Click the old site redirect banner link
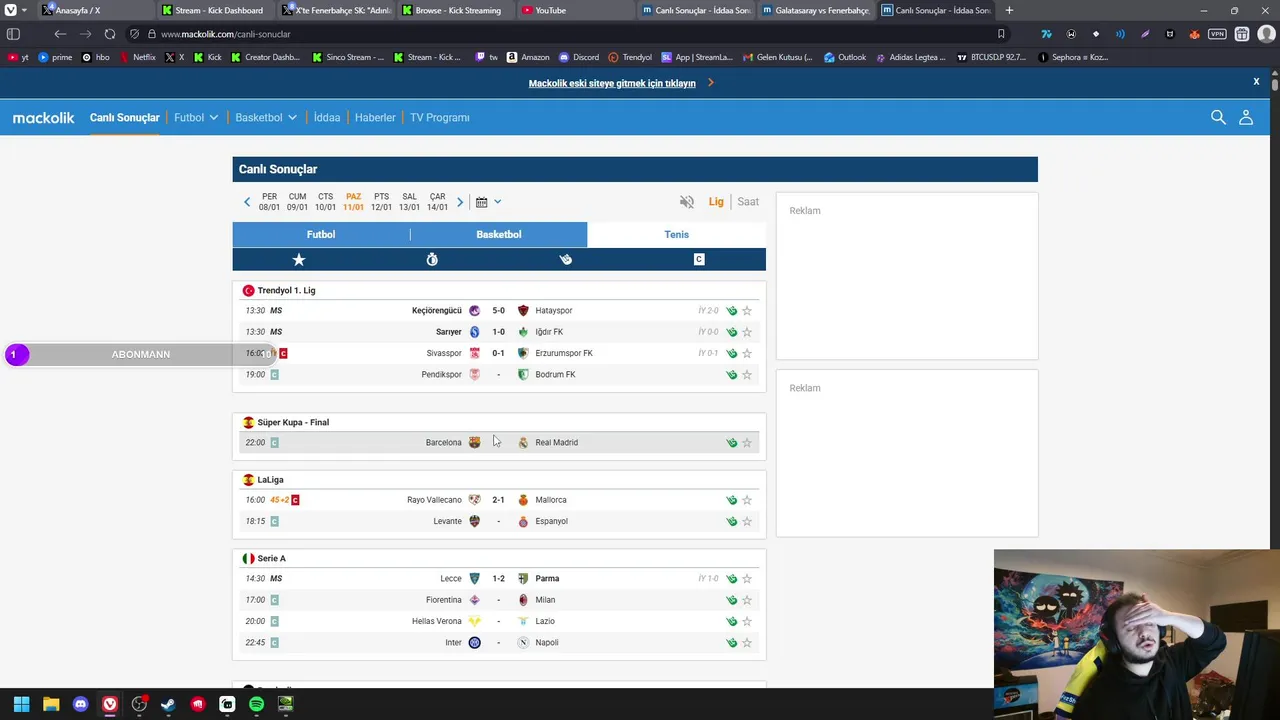1280x720 pixels. click(x=612, y=83)
